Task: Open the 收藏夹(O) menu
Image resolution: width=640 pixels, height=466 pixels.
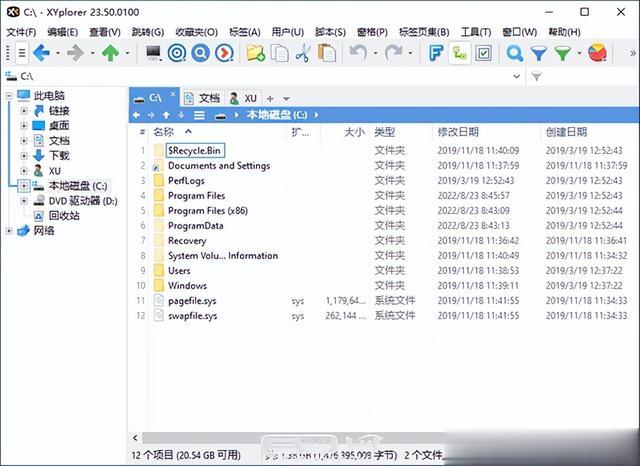Action: 196,32
